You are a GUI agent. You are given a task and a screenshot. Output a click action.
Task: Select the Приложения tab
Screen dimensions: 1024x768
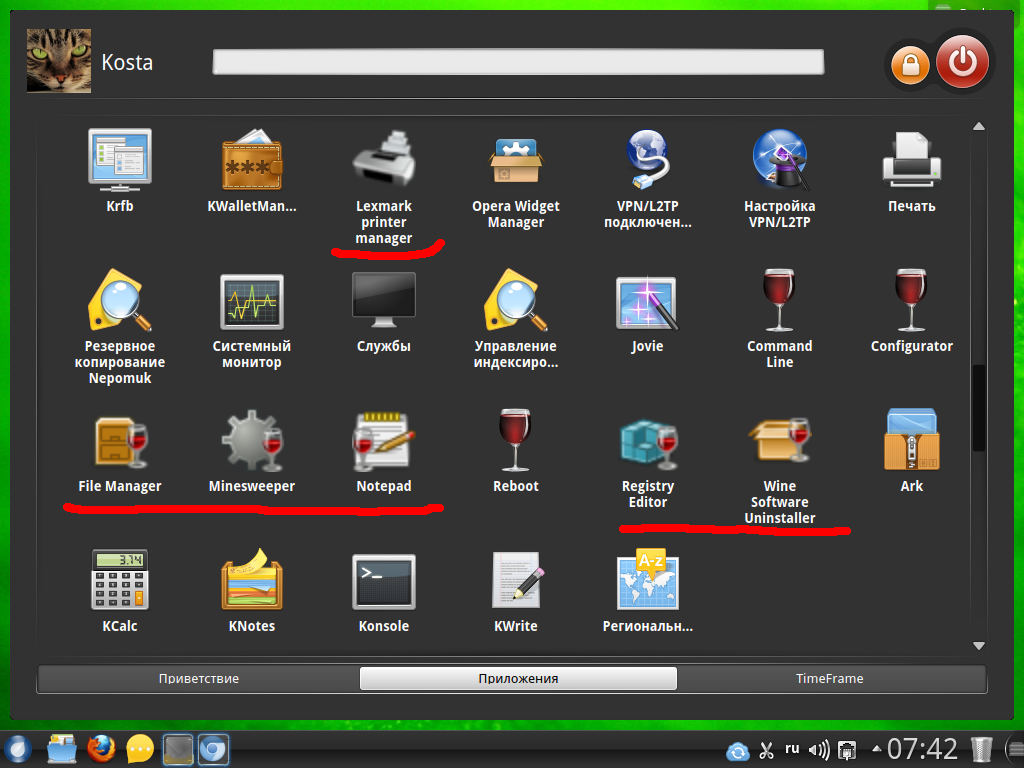[x=518, y=679]
